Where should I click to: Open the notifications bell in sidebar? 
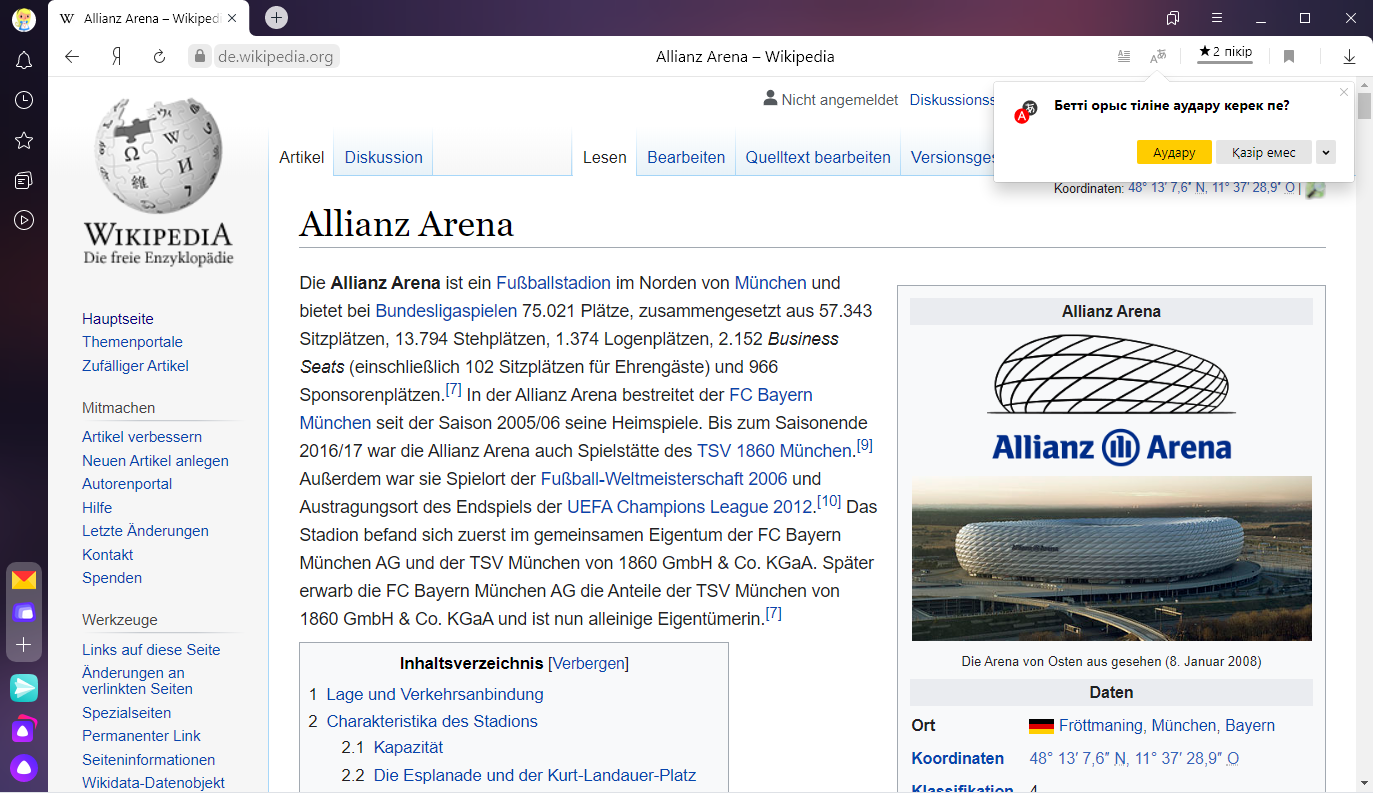point(24,61)
